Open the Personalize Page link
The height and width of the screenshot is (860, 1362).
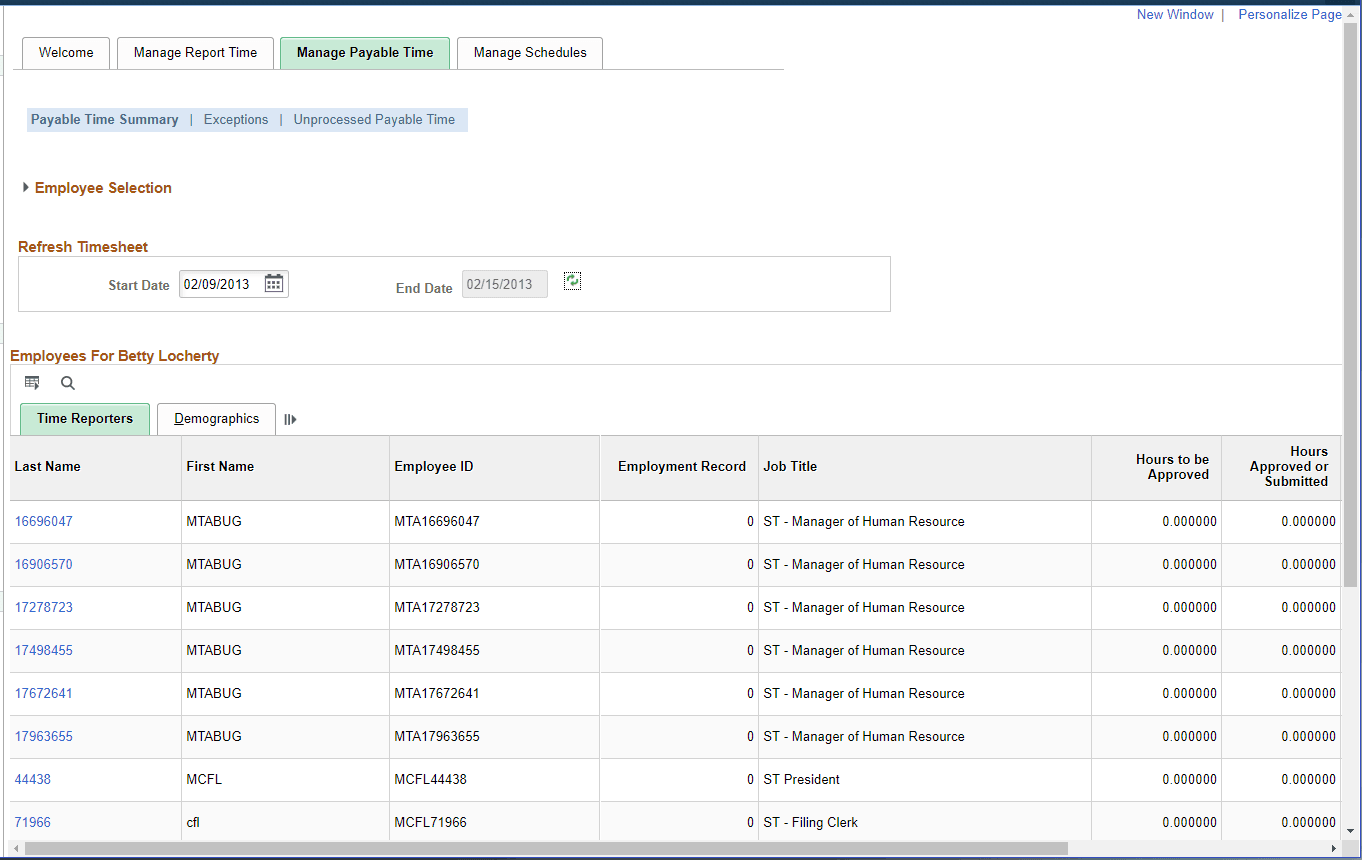click(1289, 14)
